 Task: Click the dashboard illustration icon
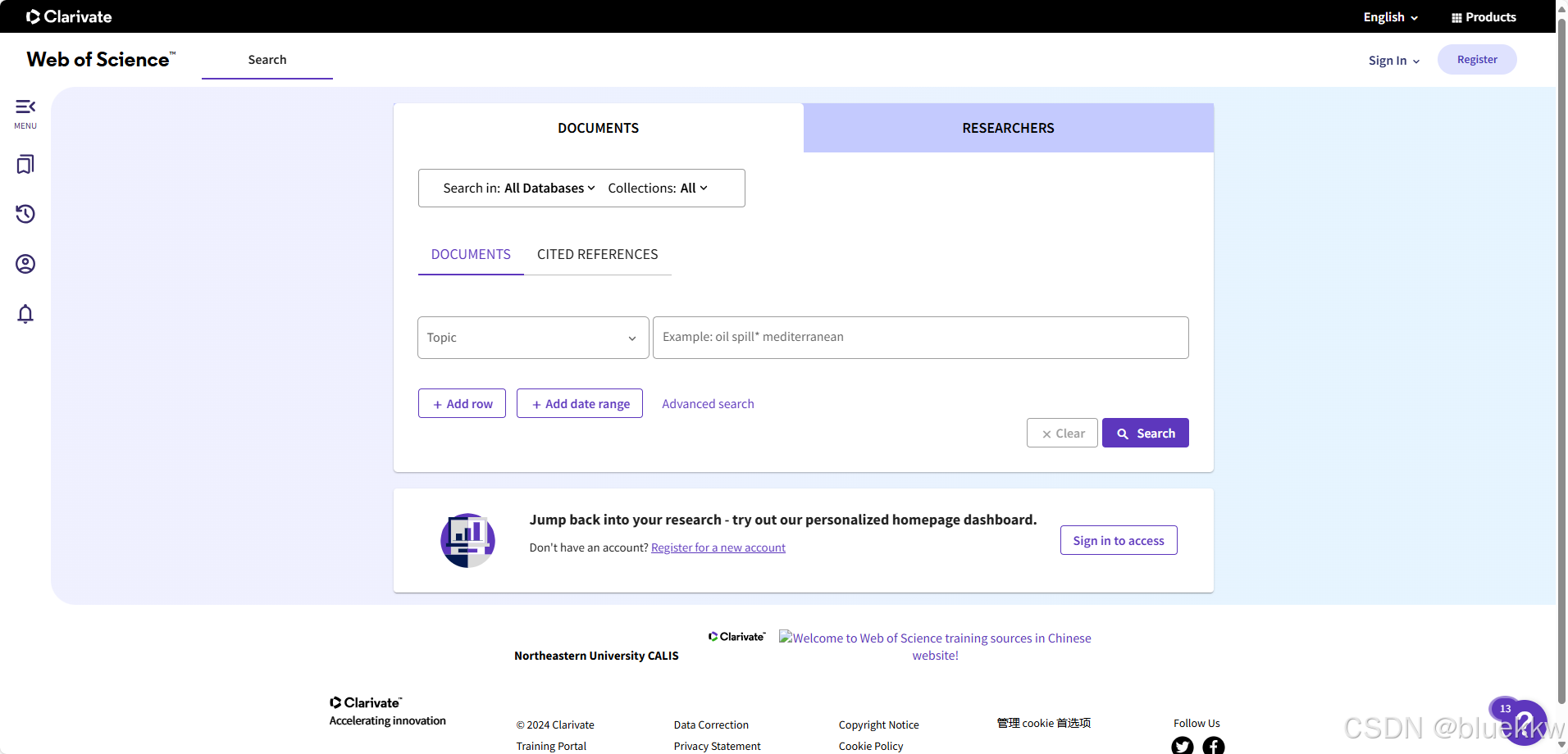tap(467, 540)
